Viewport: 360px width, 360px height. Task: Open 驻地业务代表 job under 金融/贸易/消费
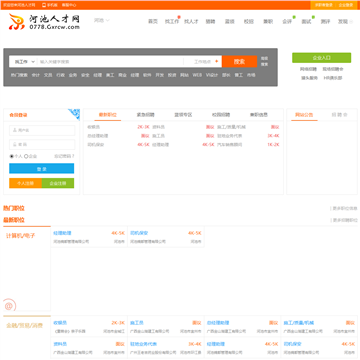coord(143,344)
